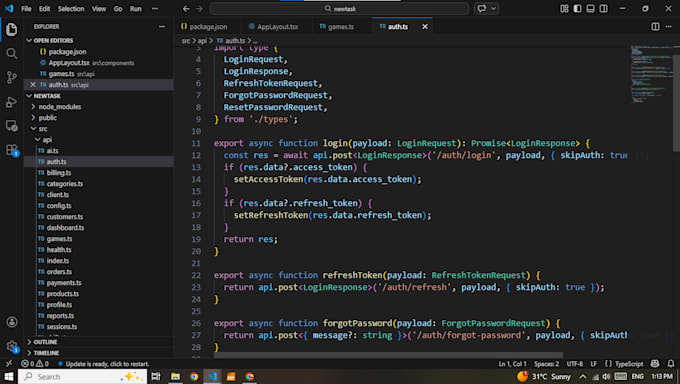The height and width of the screenshot is (384, 680).
Task: Open Copilot status icon in status bar
Action: tap(655, 364)
